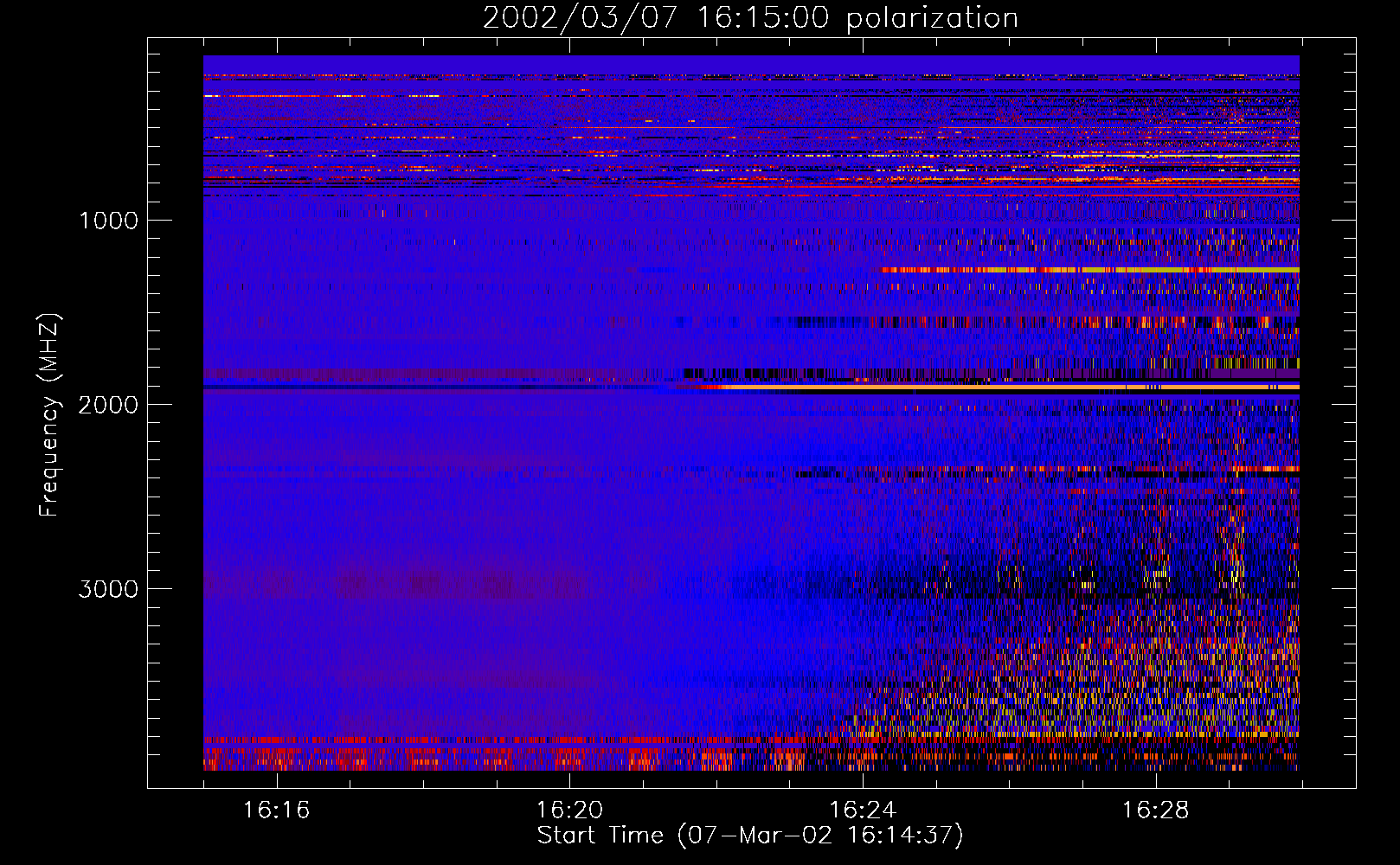The width and height of the screenshot is (1400, 865).
Task: Click the 'Frequency (MHZ)' y-axis label
Action: 49,415
